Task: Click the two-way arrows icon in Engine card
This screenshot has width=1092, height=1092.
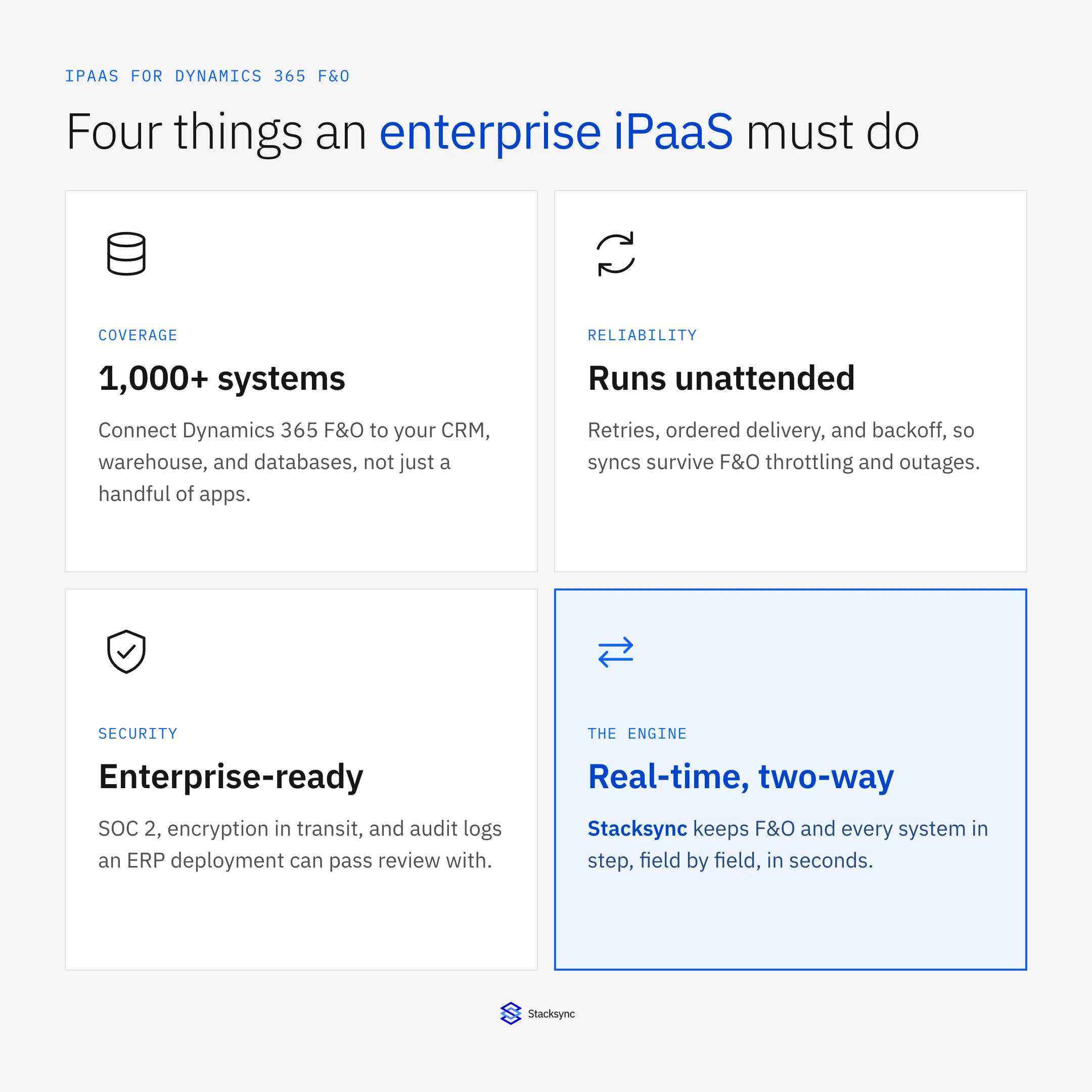Action: pyautogui.click(x=616, y=652)
